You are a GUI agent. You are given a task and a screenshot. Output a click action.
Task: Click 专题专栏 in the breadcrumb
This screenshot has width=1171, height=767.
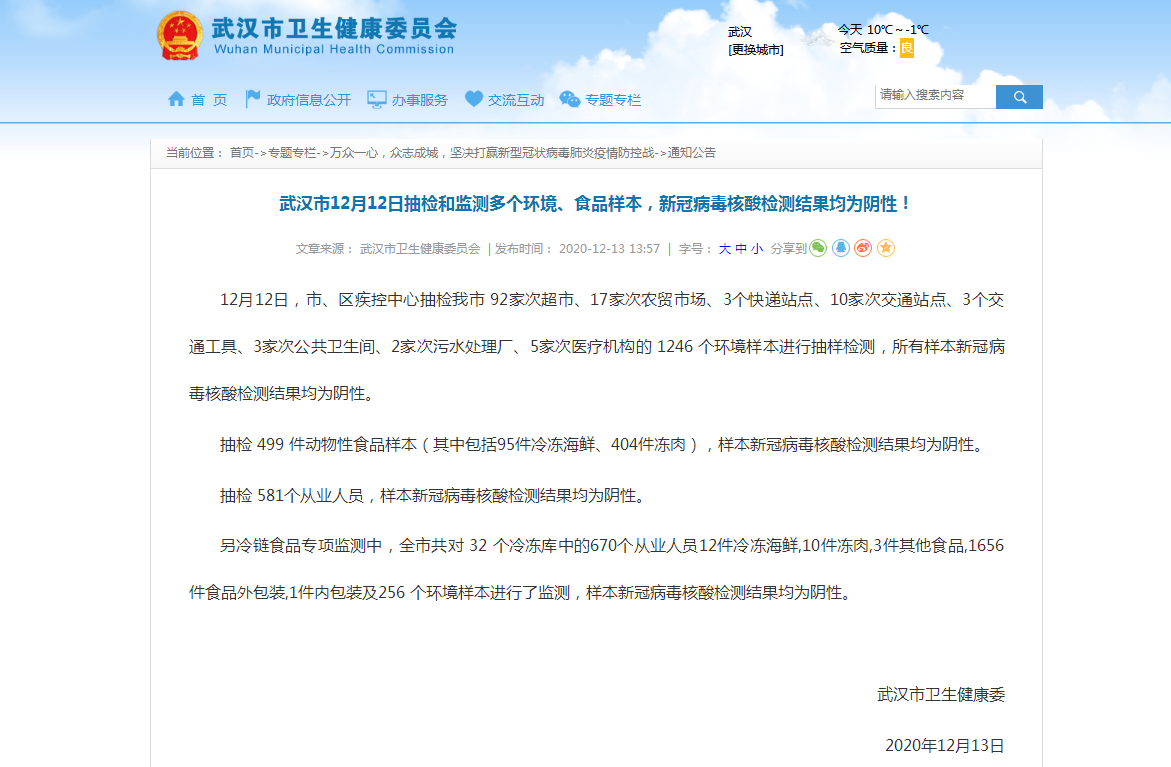tap(292, 152)
